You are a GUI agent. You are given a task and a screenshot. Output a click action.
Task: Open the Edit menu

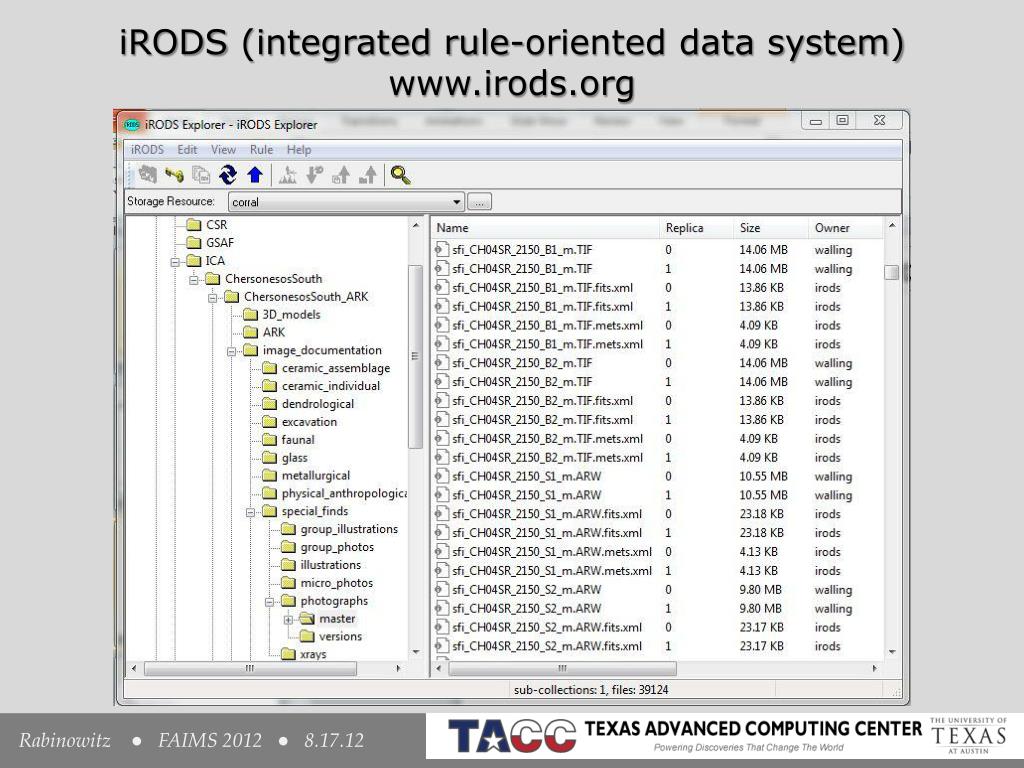187,150
